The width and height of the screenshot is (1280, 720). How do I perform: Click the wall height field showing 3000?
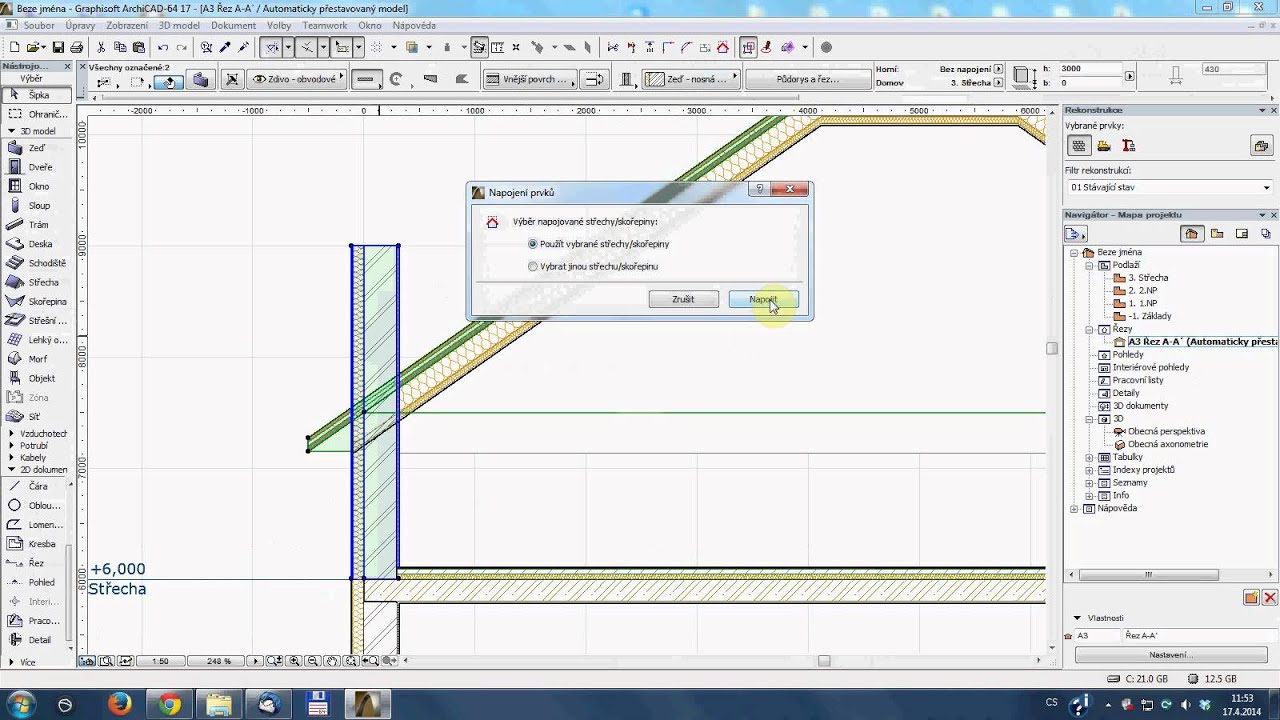[x=1091, y=69]
